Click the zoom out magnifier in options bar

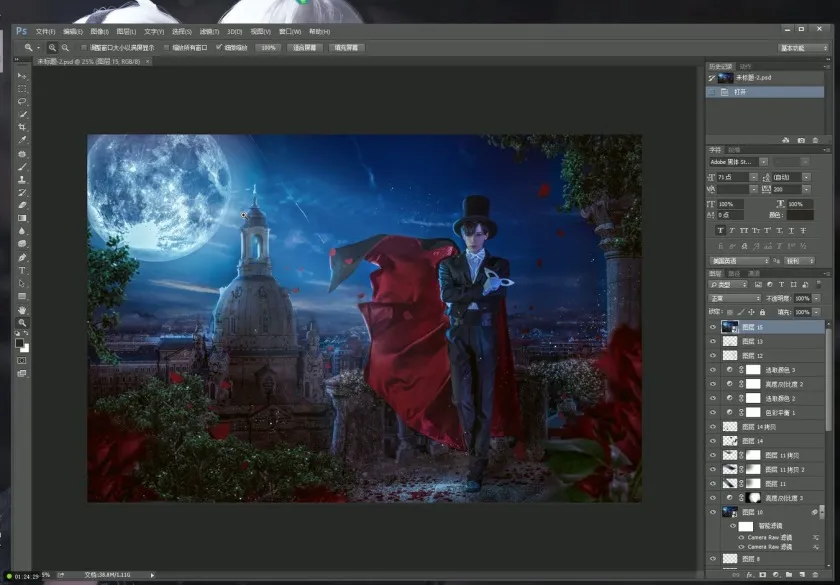point(65,47)
